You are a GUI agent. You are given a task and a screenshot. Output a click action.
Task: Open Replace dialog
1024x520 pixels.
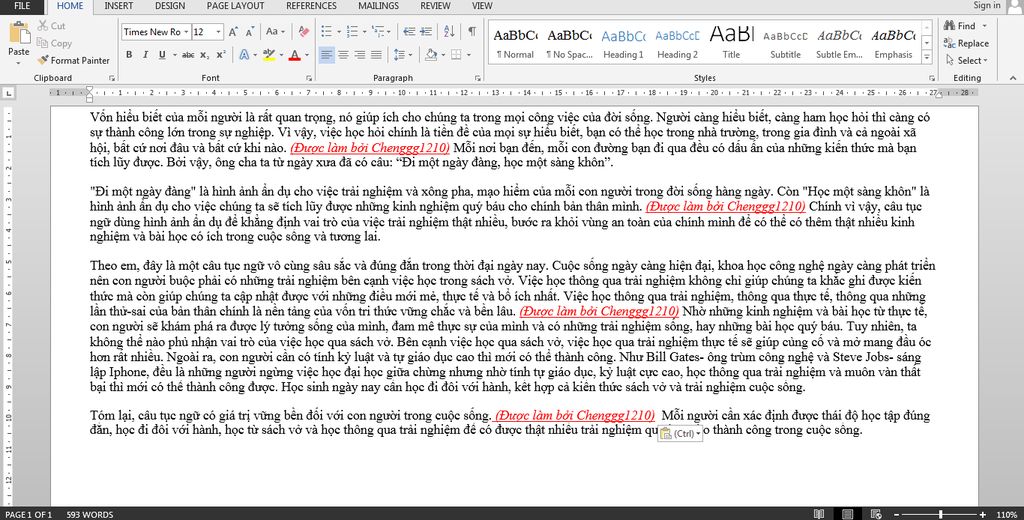coord(966,43)
